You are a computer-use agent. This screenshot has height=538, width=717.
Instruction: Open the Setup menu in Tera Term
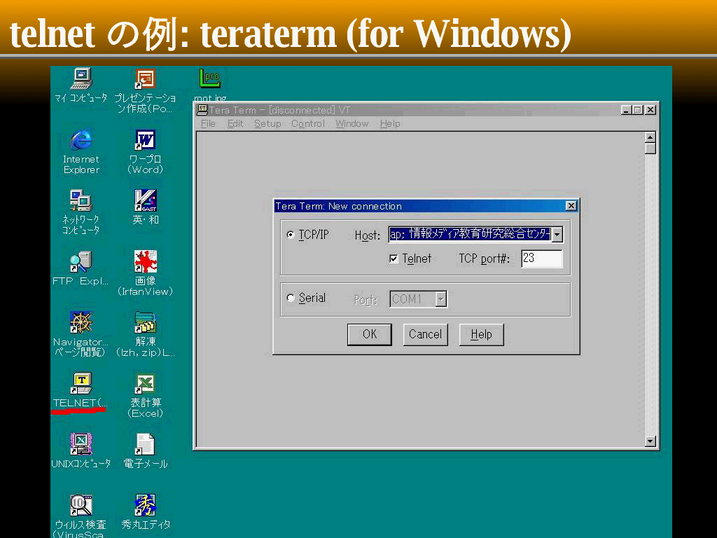[268, 124]
